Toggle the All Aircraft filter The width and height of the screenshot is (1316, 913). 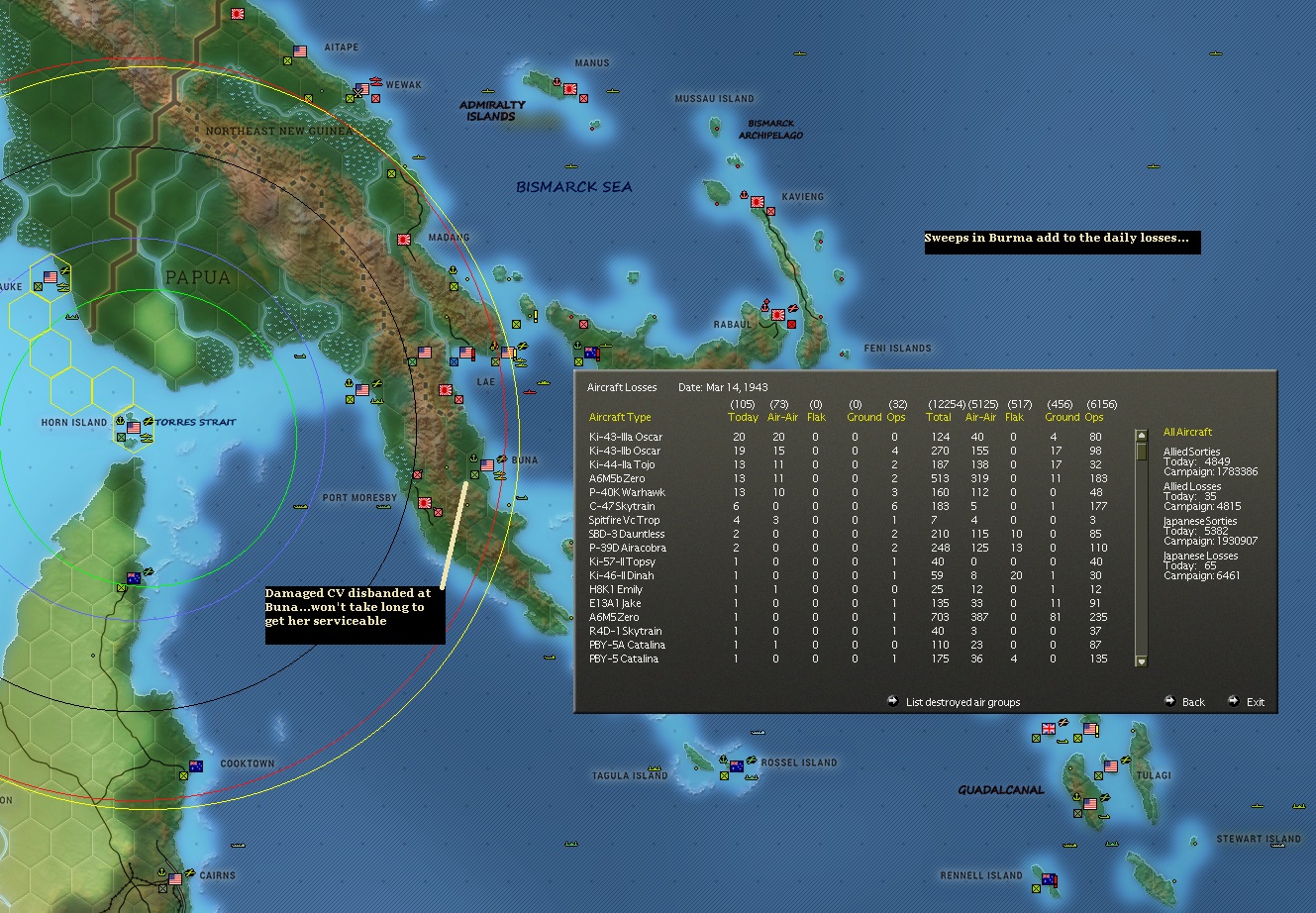pyautogui.click(x=1187, y=432)
